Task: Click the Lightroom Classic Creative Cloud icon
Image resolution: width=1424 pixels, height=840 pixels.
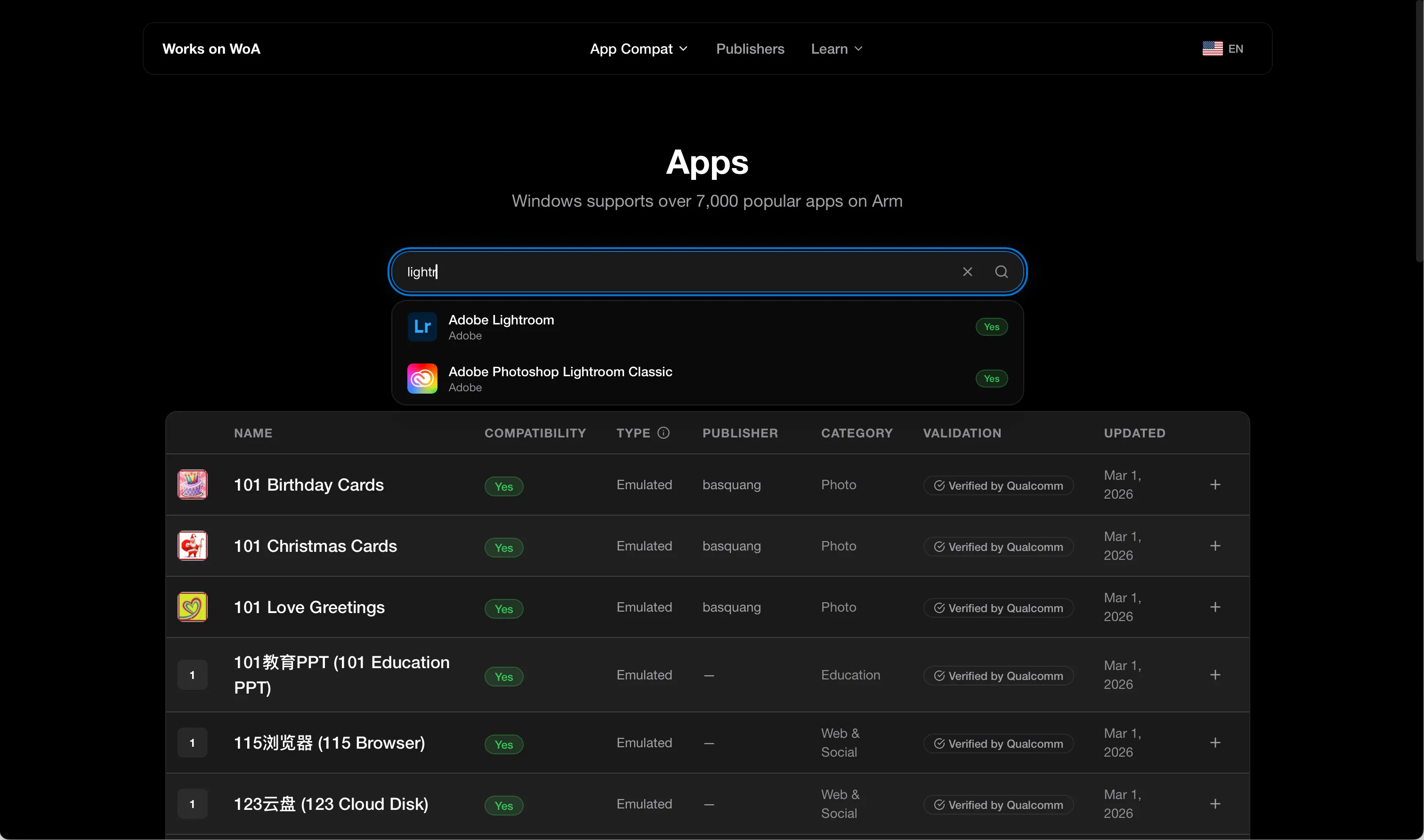Action: point(422,379)
